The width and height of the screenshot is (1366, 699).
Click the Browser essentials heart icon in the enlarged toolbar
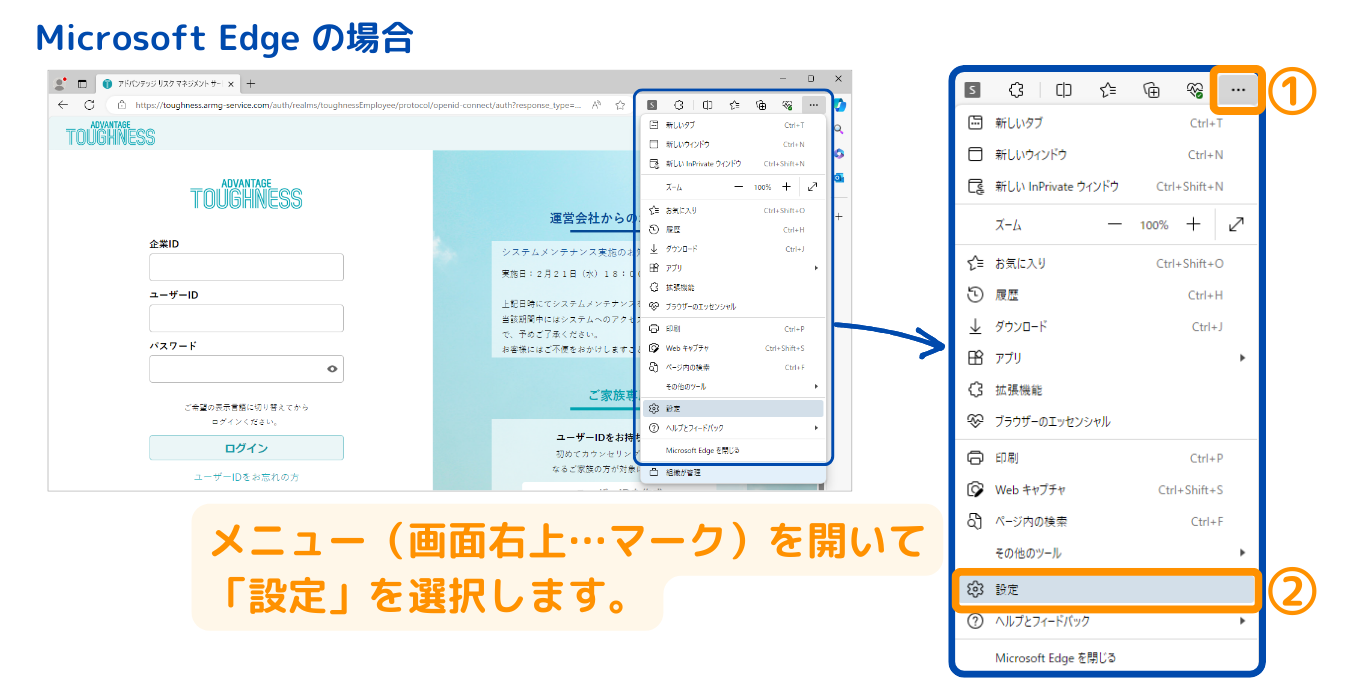pos(1195,90)
